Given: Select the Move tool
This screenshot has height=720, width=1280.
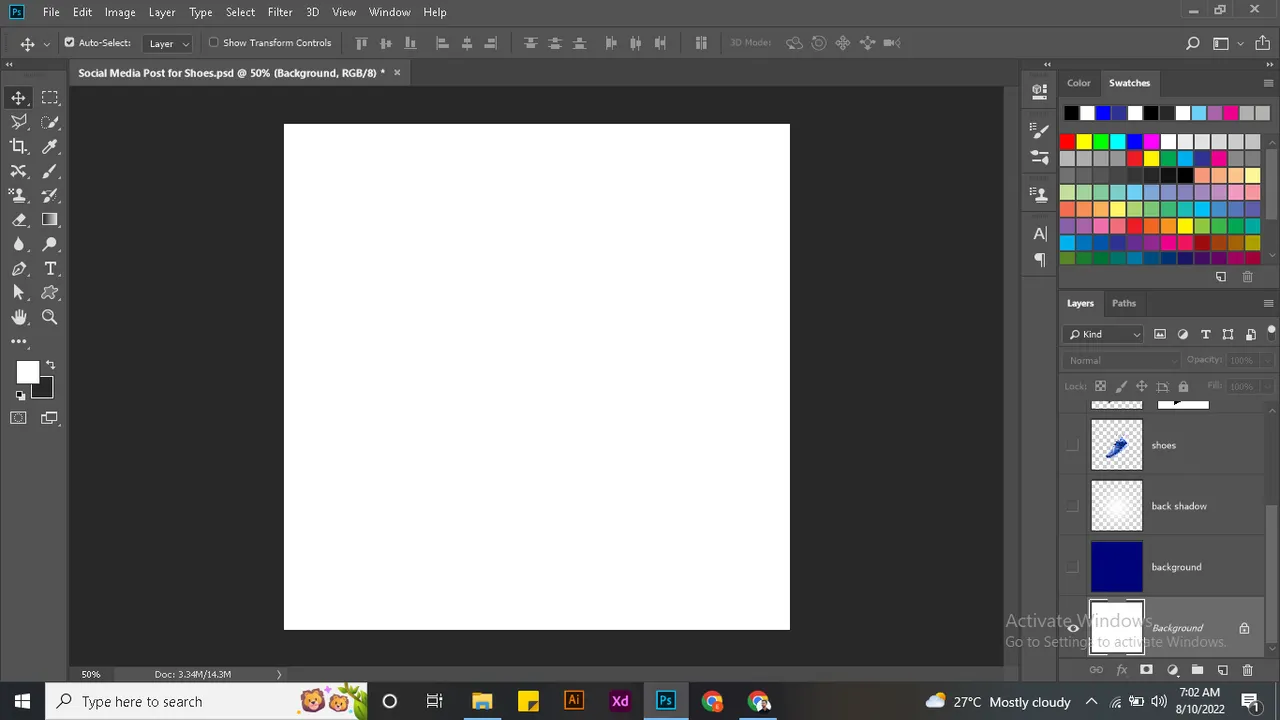Looking at the screenshot, I should pyautogui.click(x=19, y=98).
